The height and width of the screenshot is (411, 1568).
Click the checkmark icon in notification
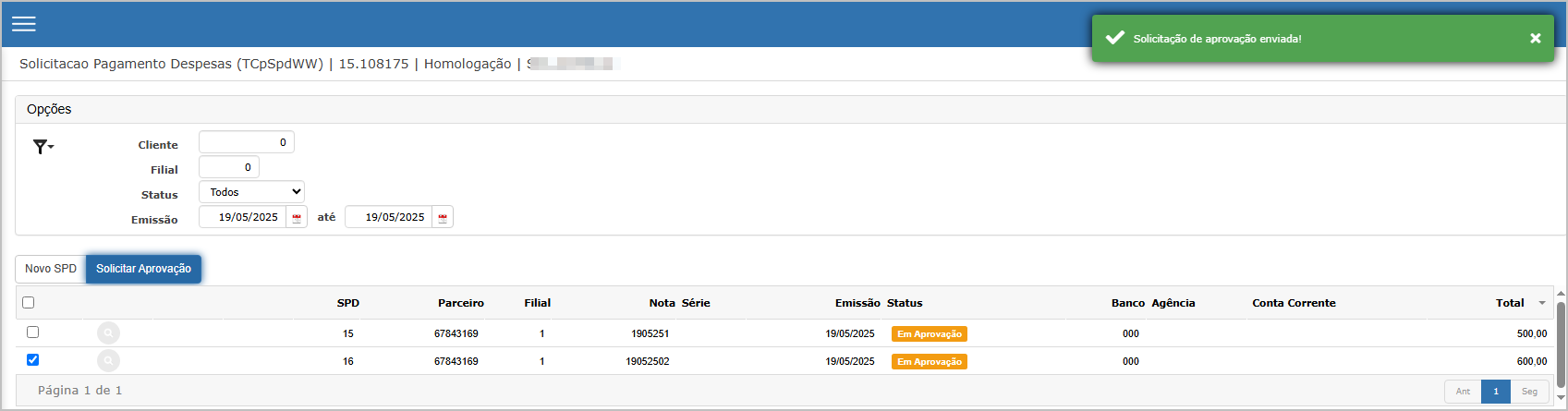1115,38
